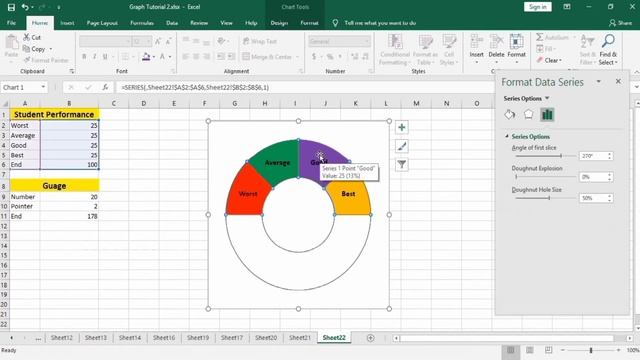Image resolution: width=640 pixels, height=360 pixels.
Task: Click the Share button
Action: pyautogui.click(x=620, y=23)
